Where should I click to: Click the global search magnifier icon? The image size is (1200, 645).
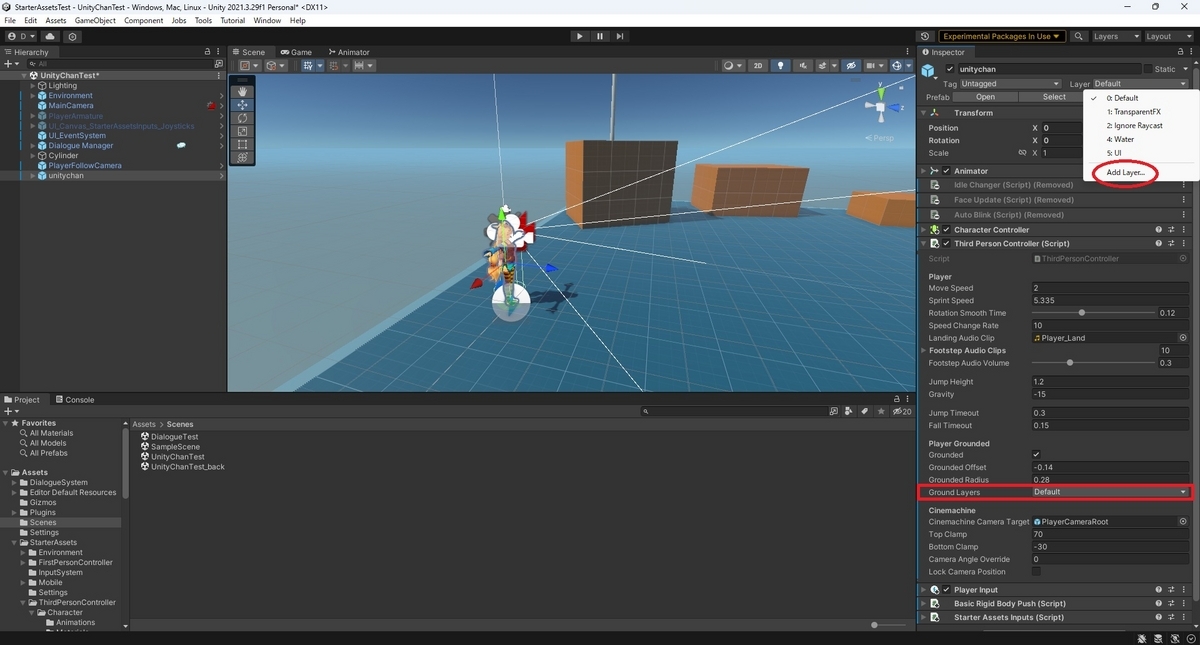pos(1079,36)
